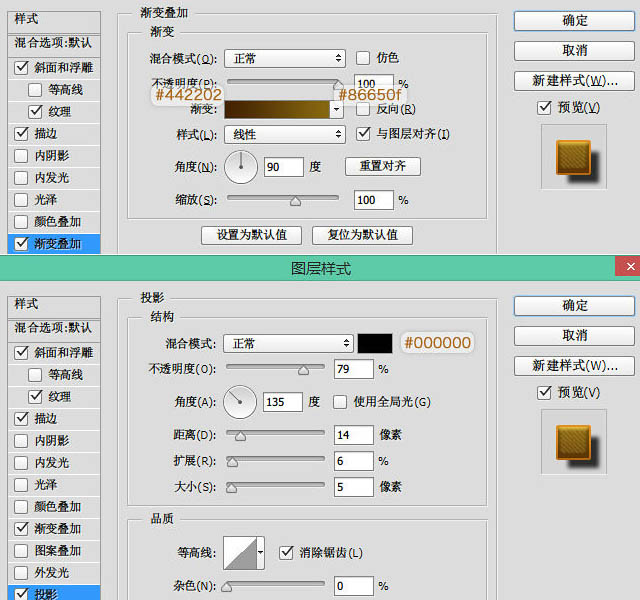Viewport: 640px width, 600px height.
Task: Click the style preview thumbnail in 投影 dialog
Action: click(x=574, y=442)
